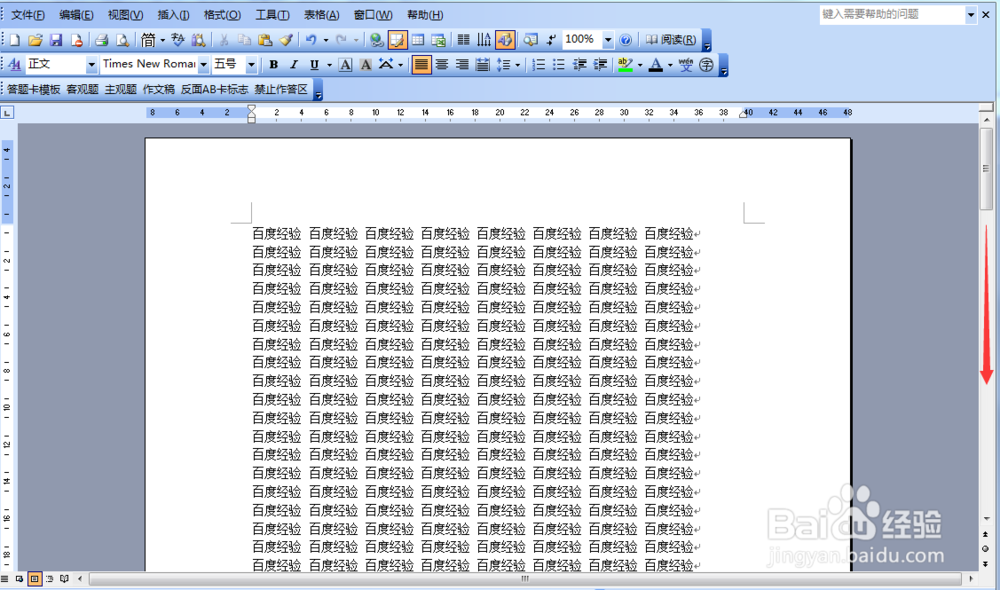Redo the undone action
The width and height of the screenshot is (1000, 590).
pos(341,40)
